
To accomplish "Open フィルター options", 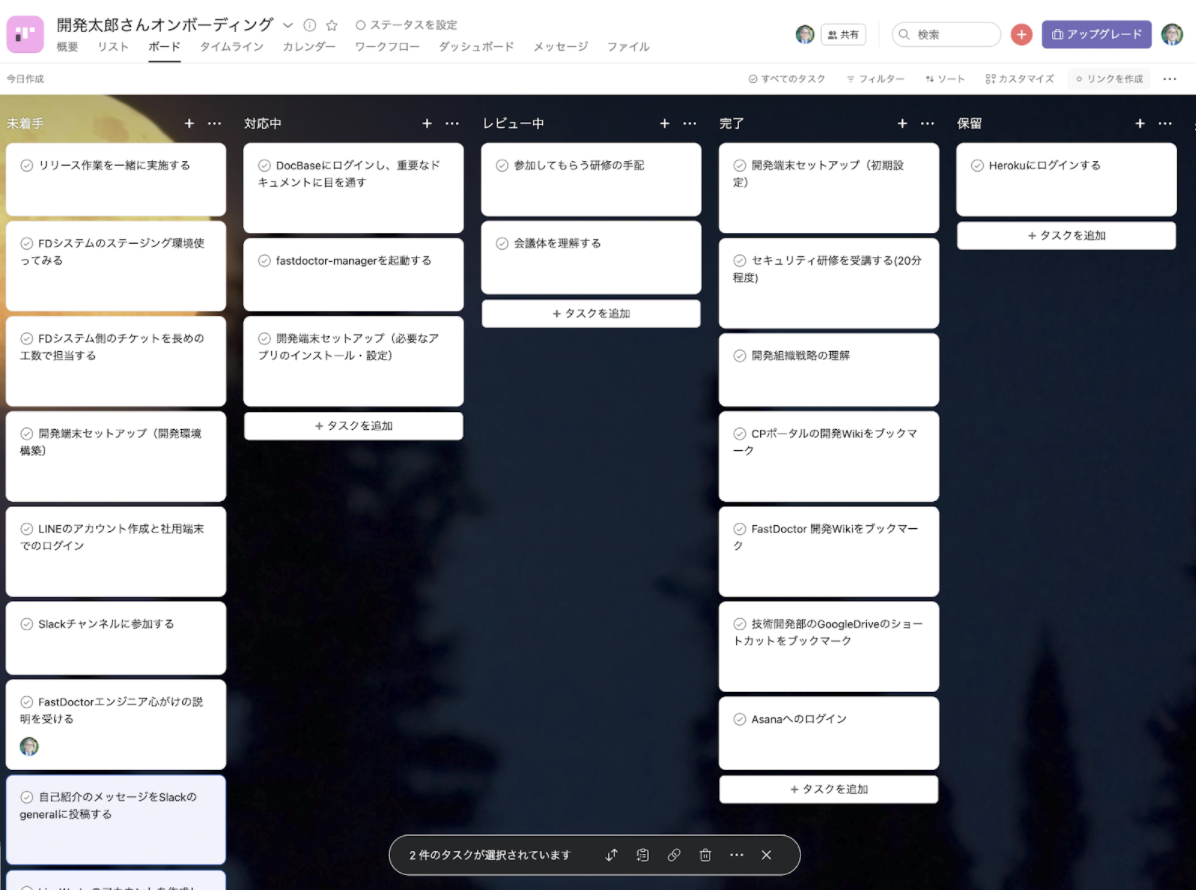I will click(x=876, y=79).
